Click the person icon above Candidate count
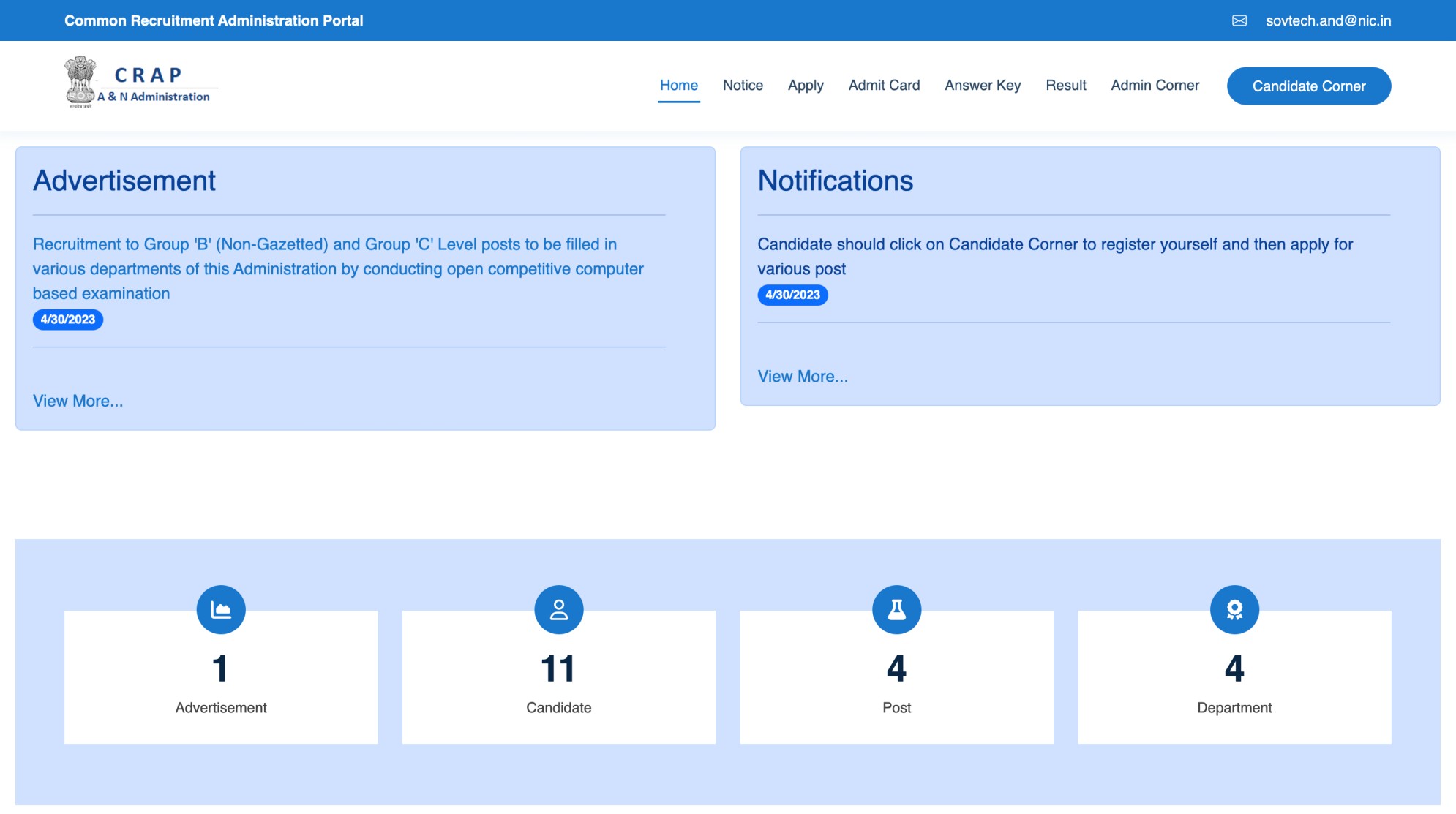Viewport: 1456px width, 814px height. pos(559,609)
